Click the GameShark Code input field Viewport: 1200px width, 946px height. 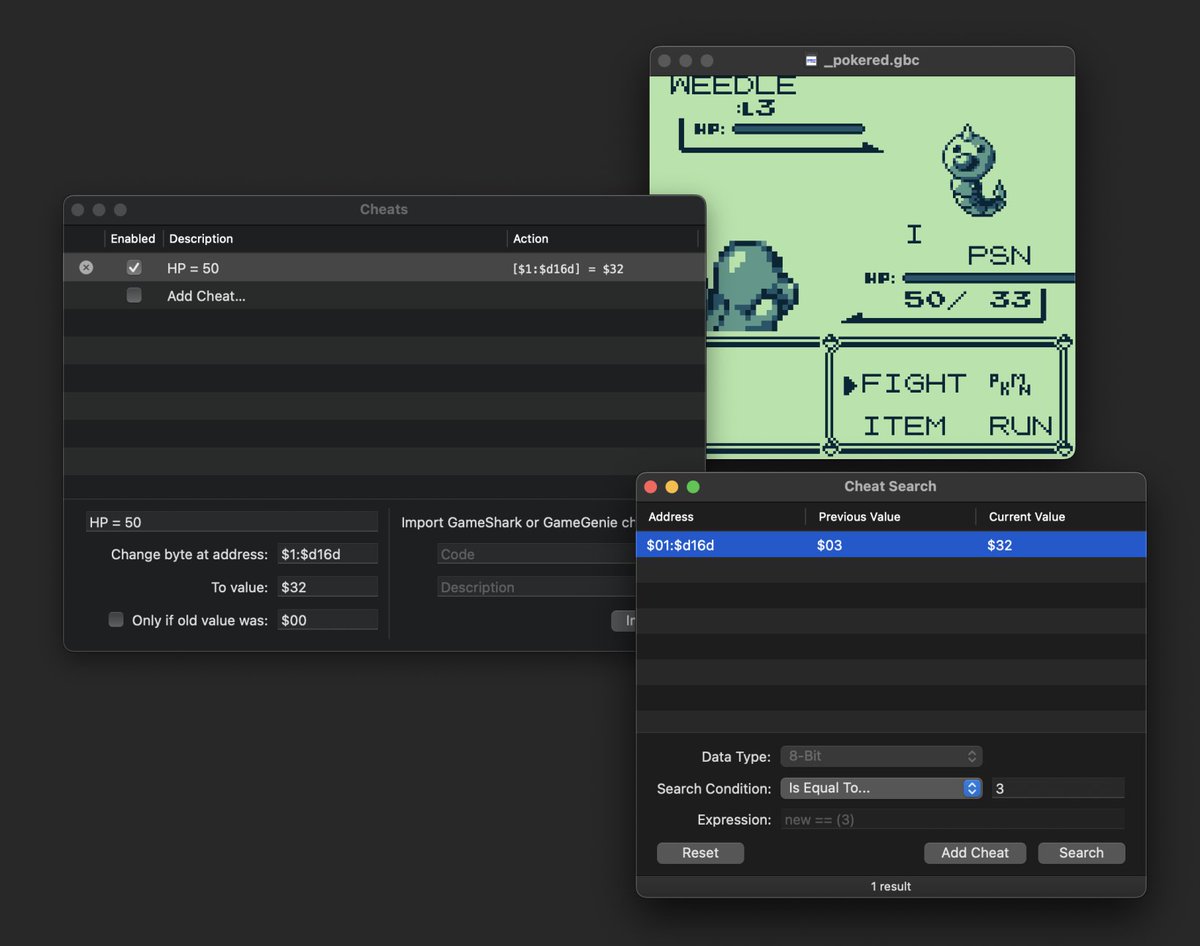pos(537,554)
